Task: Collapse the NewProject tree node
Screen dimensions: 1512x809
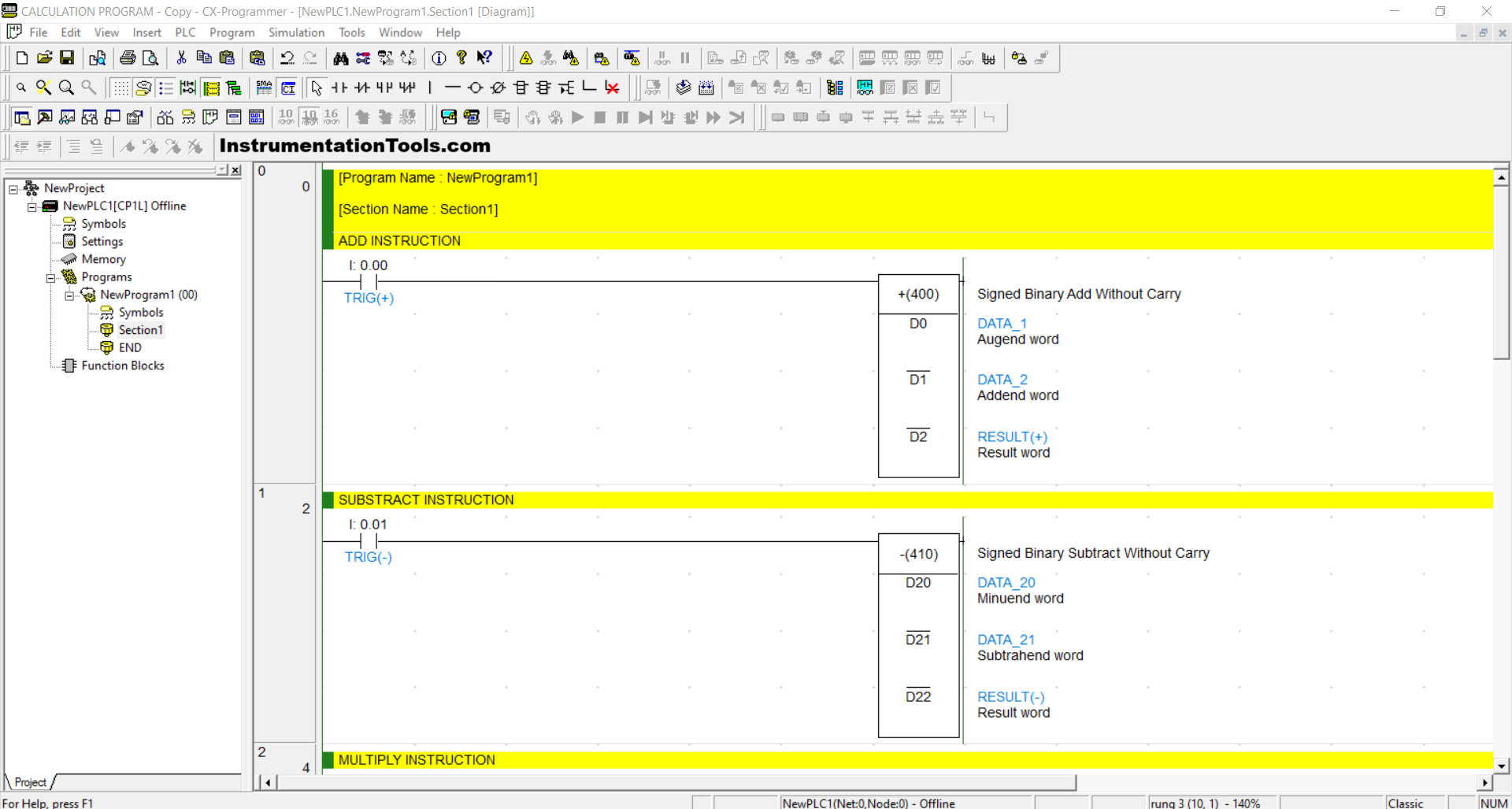Action: click(x=13, y=189)
